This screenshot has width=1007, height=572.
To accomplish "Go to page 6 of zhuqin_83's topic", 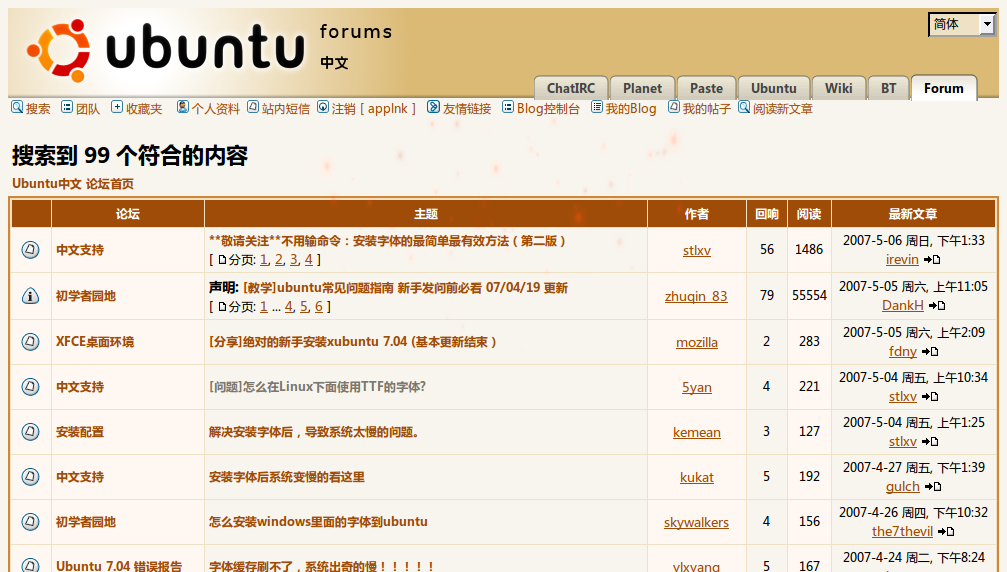I will (319, 307).
